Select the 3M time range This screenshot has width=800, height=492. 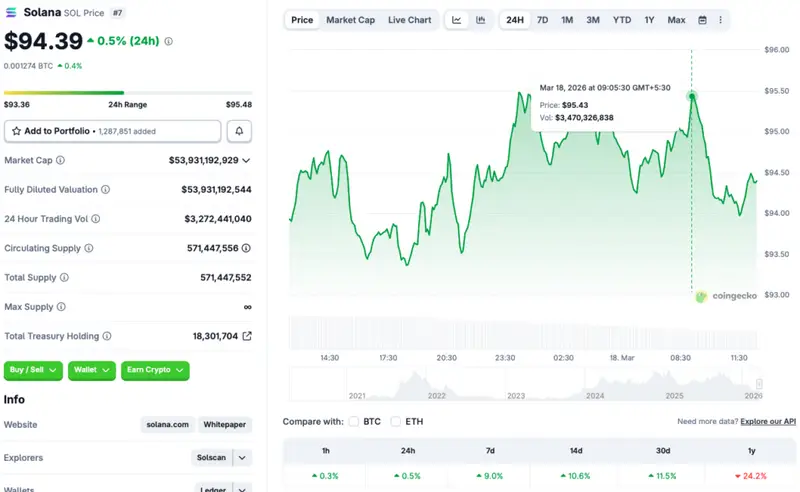(592, 20)
